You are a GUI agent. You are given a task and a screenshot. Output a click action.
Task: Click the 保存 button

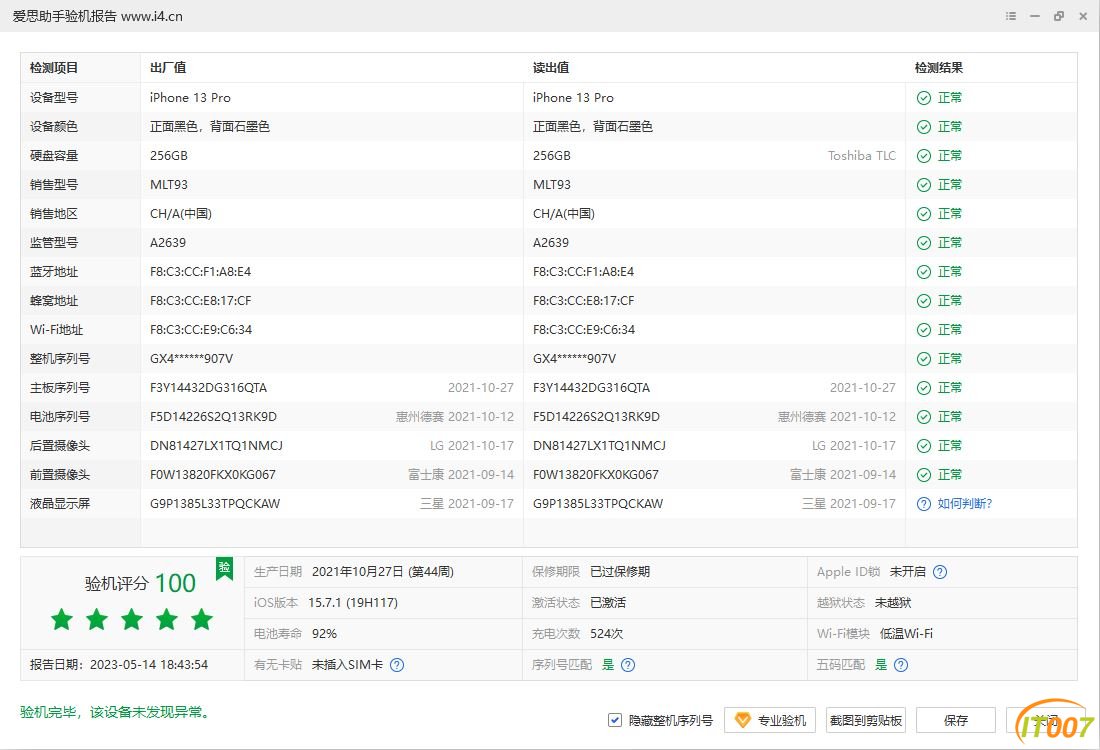(x=955, y=720)
